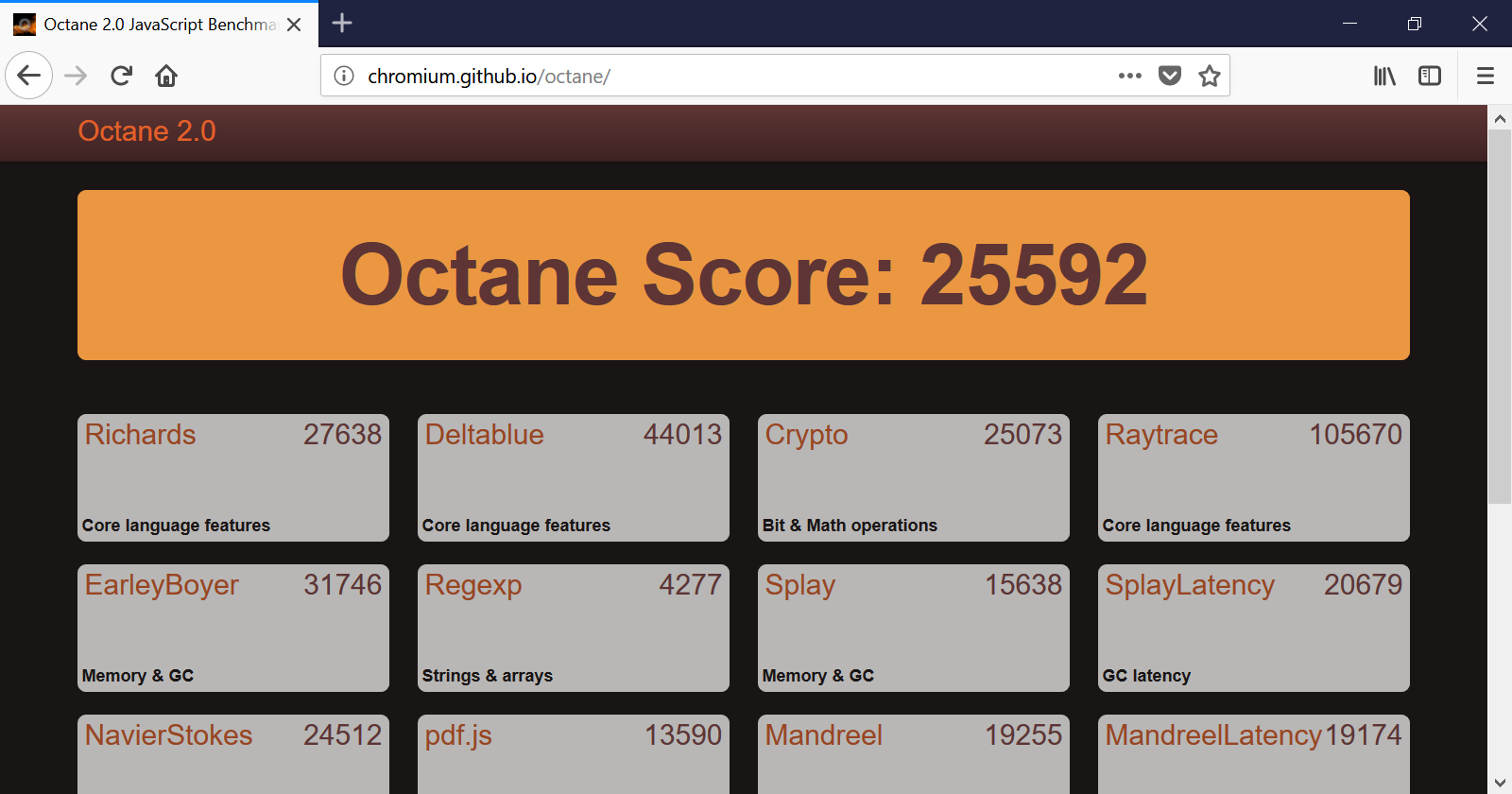Image resolution: width=1512 pixels, height=794 pixels.
Task: Click the Deltablue score 44013
Action: tap(682, 435)
